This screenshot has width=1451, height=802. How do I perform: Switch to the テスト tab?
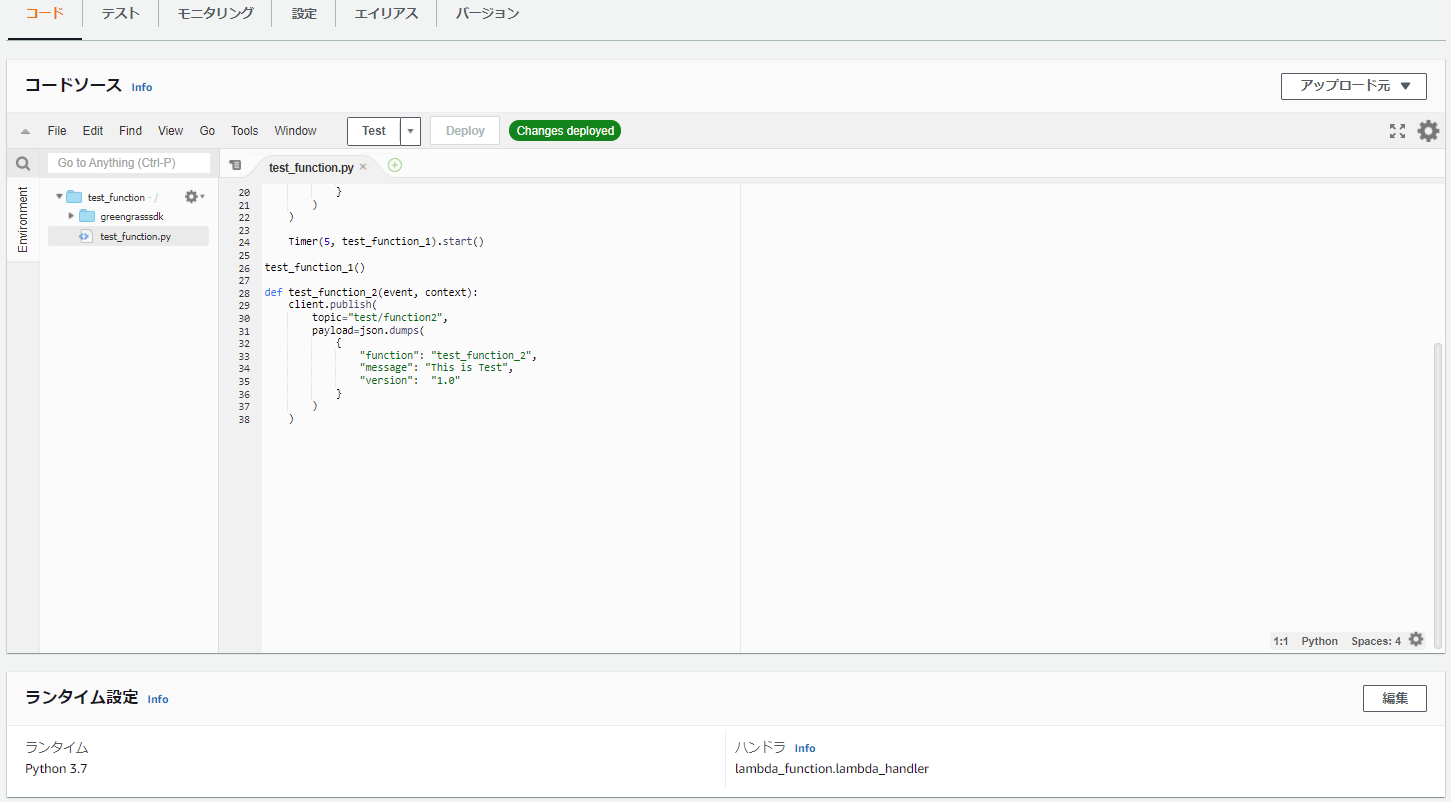[120, 14]
